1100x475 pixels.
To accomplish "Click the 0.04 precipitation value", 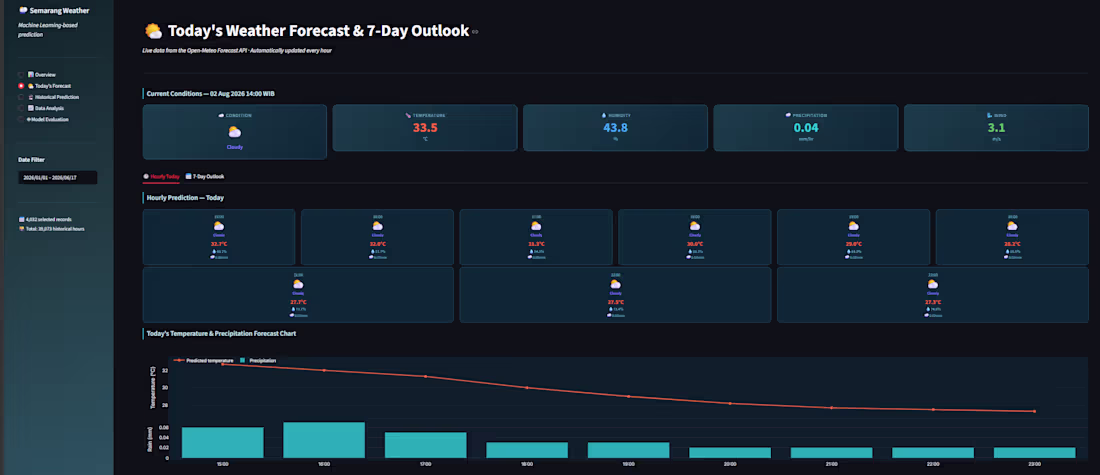I will pos(806,128).
